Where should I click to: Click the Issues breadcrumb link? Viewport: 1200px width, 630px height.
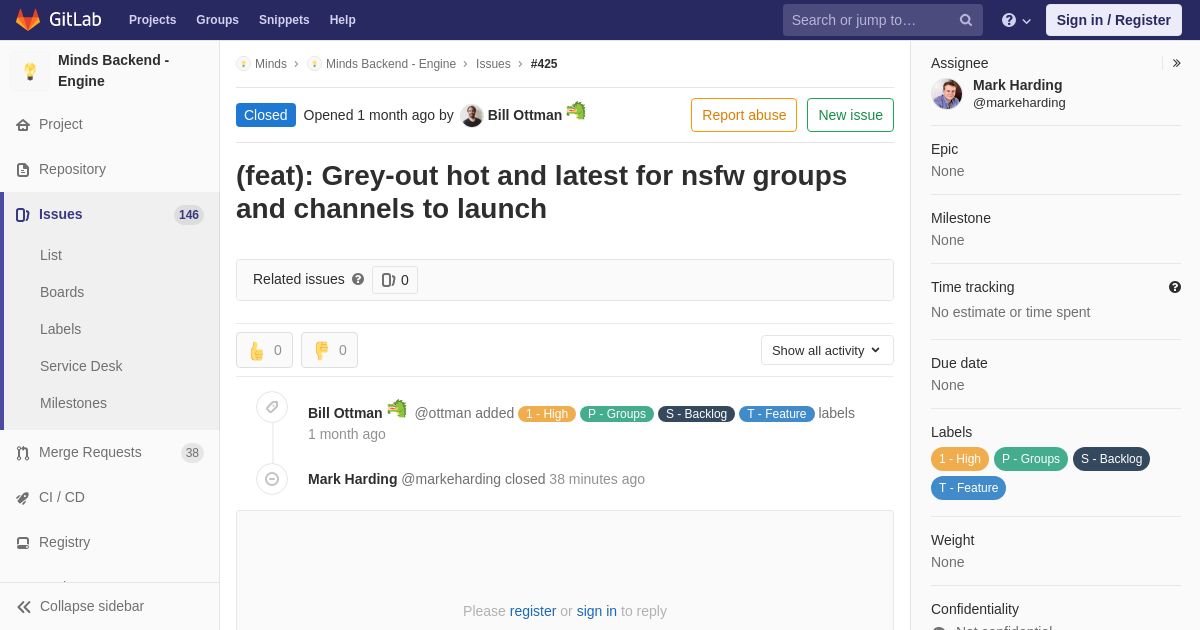[493, 64]
